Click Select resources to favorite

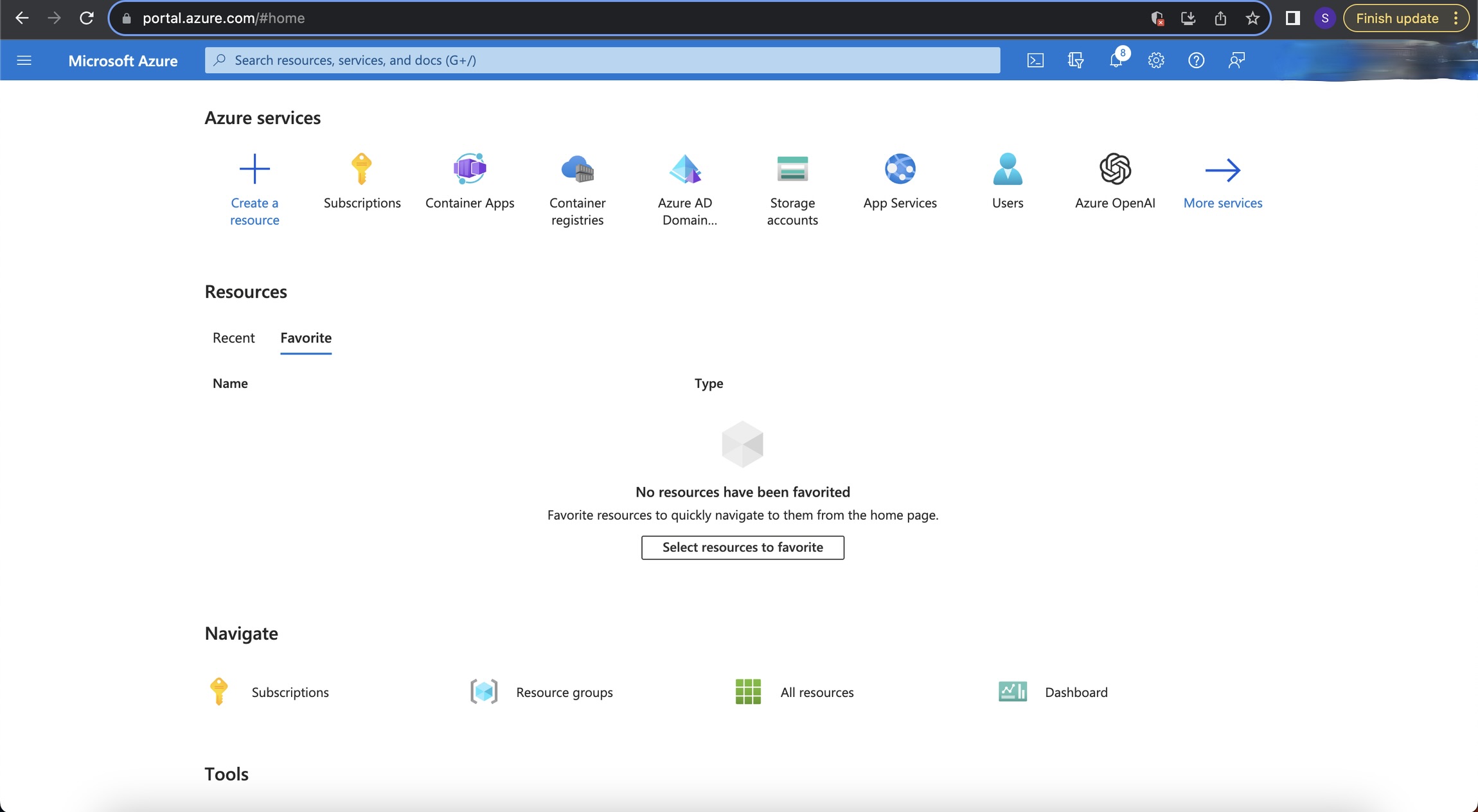(742, 547)
